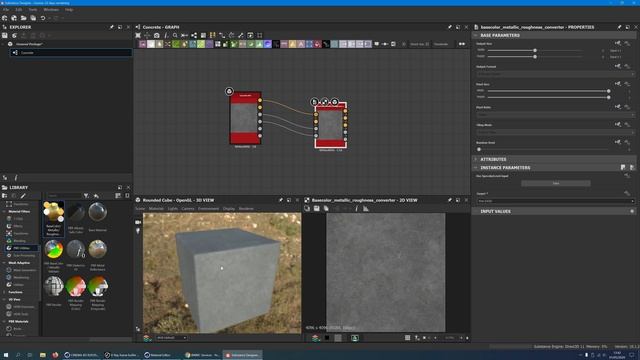Click the info icon in 2D view toolbar
This screenshot has height=360, width=640.
point(356,209)
